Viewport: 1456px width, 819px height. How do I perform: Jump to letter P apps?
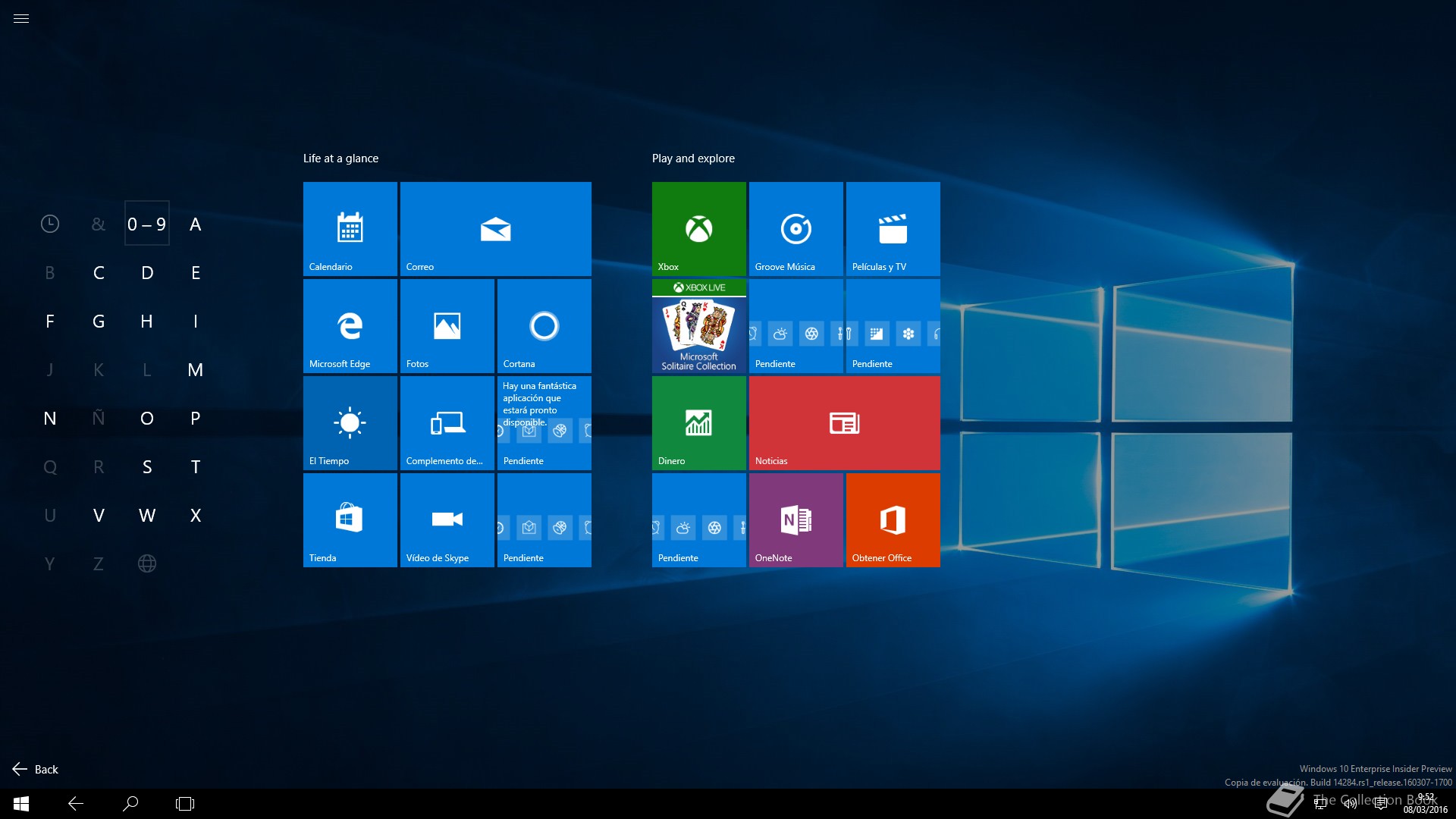[x=196, y=418]
